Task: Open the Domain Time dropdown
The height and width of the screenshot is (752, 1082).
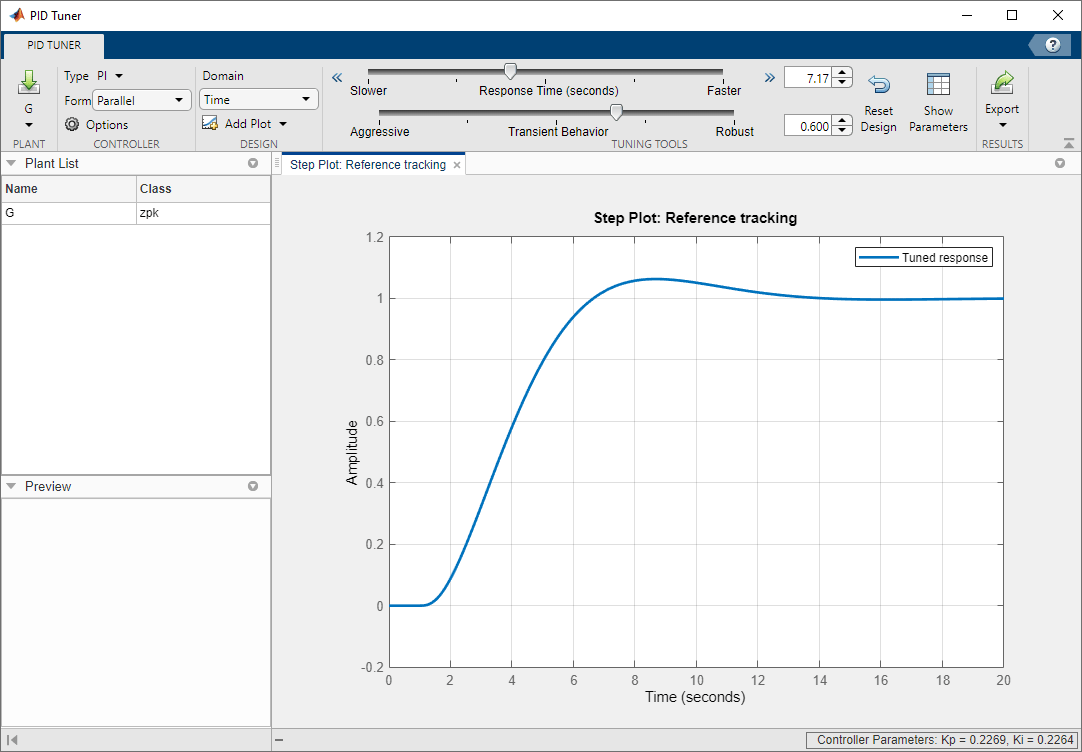Action: tap(258, 100)
